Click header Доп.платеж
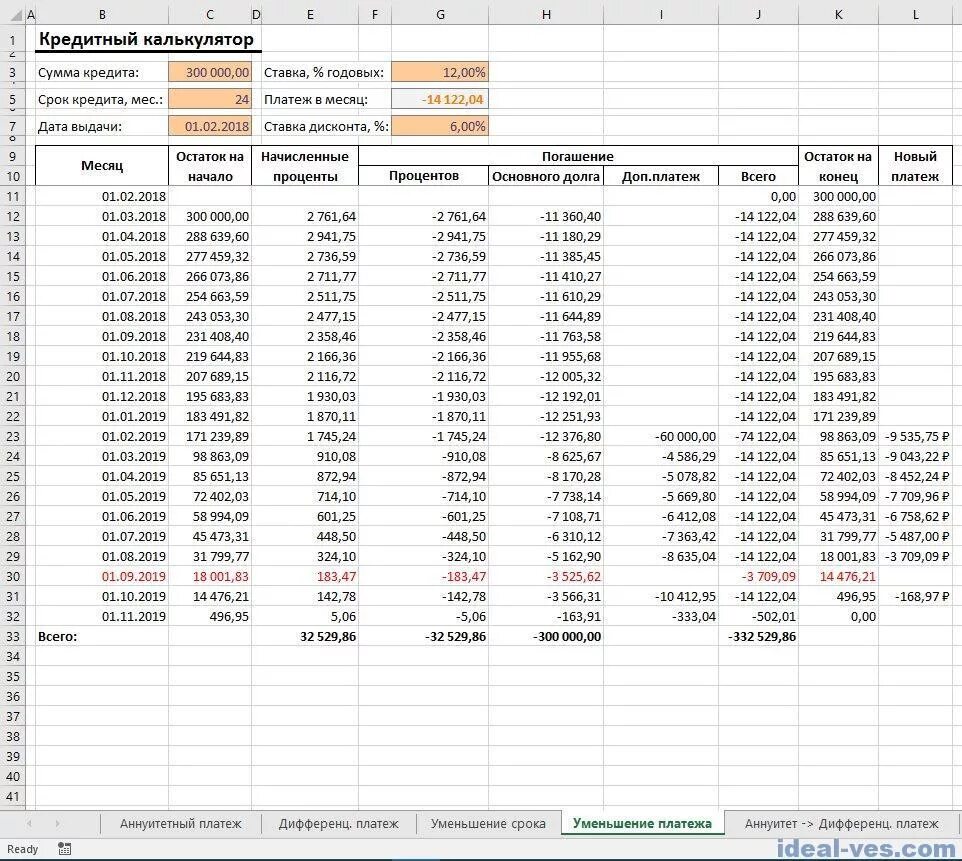The height and width of the screenshot is (861, 962). pos(661,177)
